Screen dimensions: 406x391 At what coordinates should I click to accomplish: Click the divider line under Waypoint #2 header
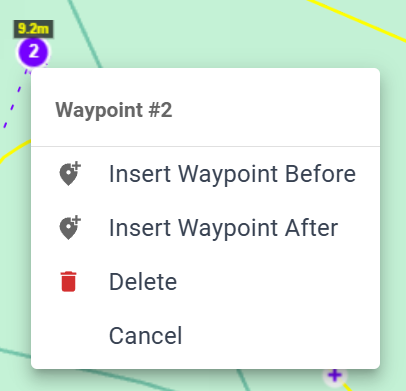pyautogui.click(x=205, y=146)
